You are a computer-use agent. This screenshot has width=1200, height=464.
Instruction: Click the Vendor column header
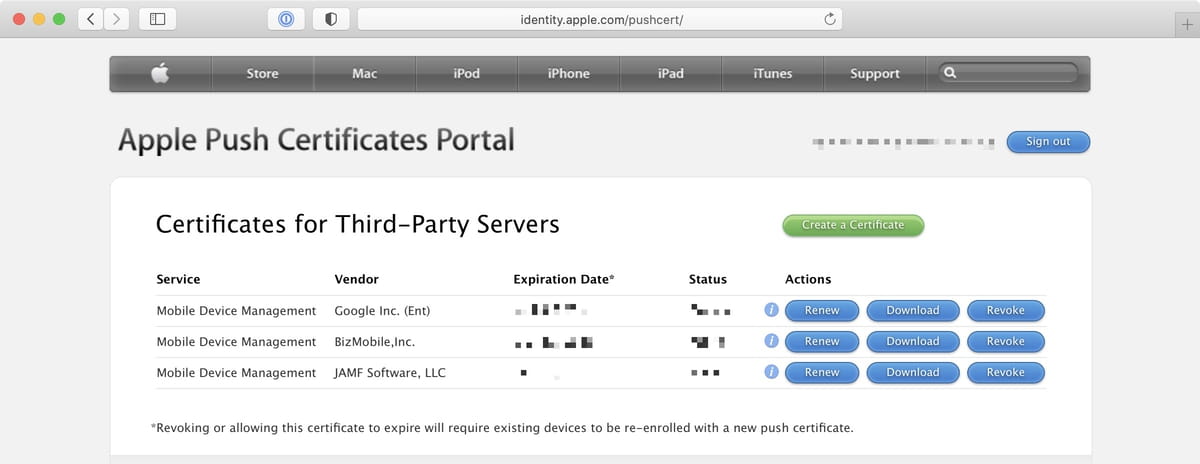pyautogui.click(x=356, y=279)
